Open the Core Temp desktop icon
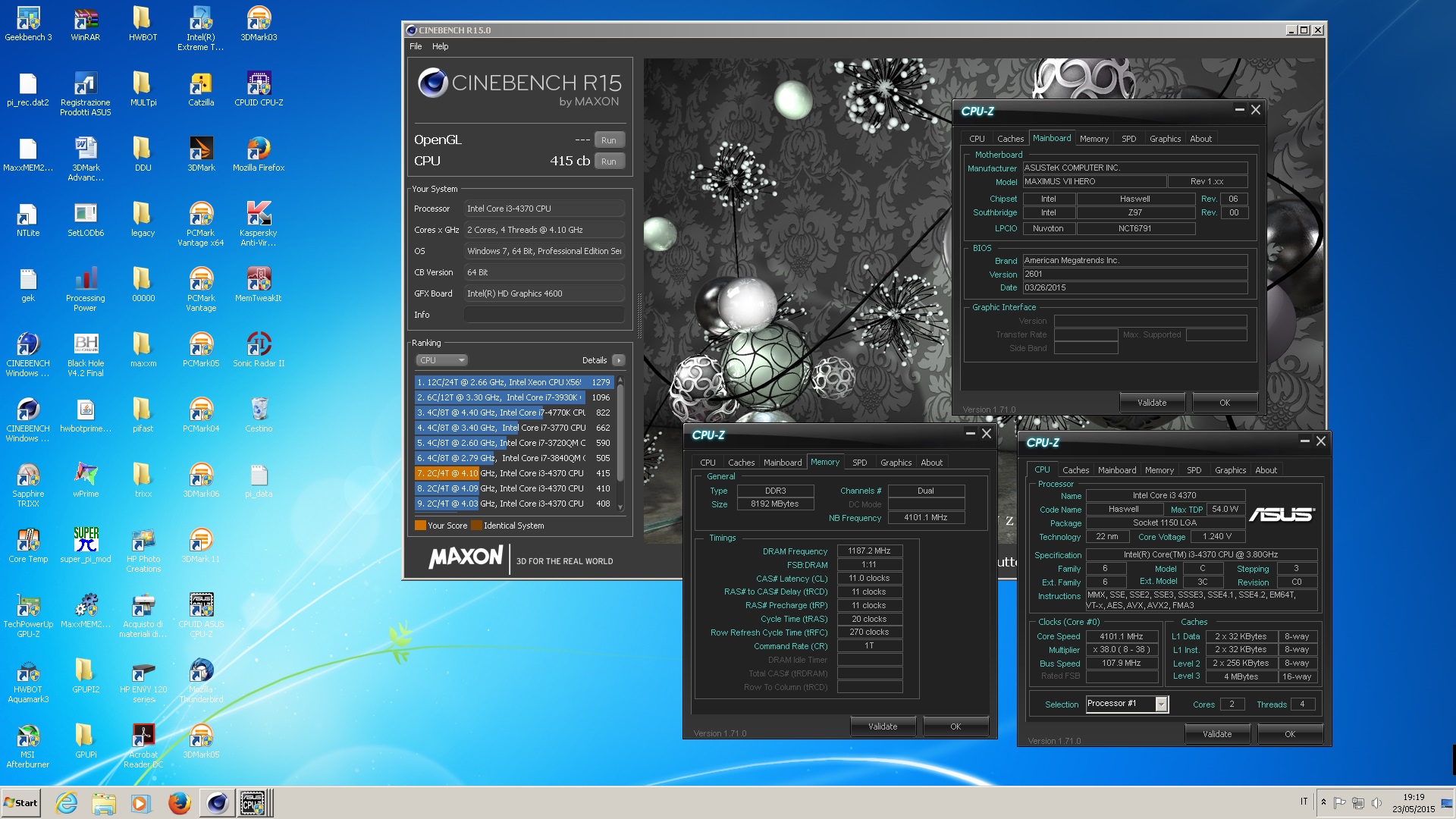The image size is (1456, 819). 28,544
